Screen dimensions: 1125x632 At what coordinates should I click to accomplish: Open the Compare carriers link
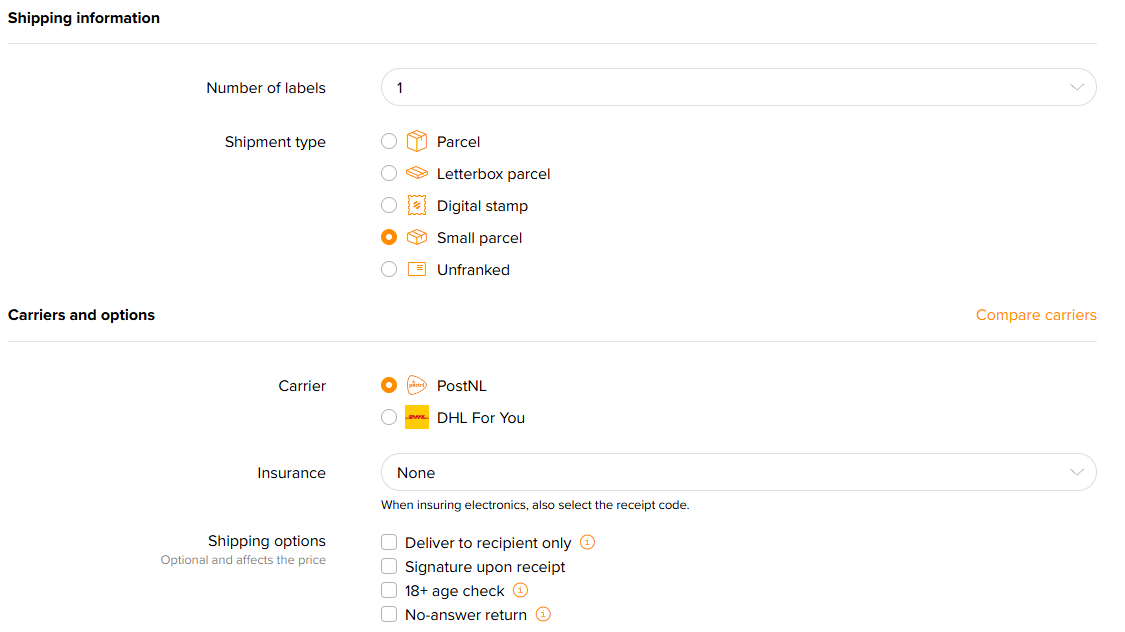click(1036, 315)
